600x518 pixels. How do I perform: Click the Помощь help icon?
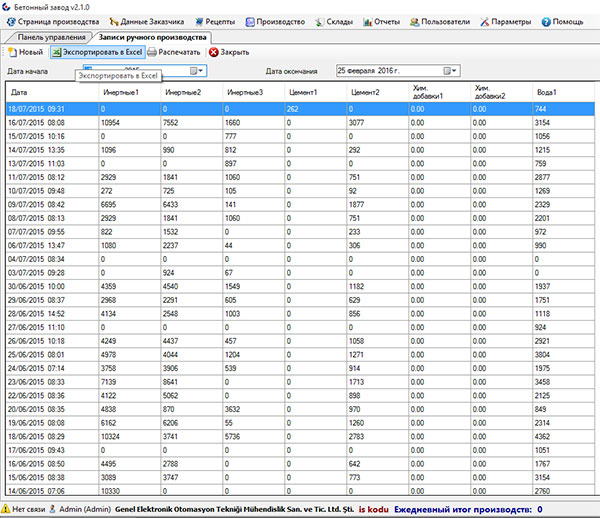(546, 20)
